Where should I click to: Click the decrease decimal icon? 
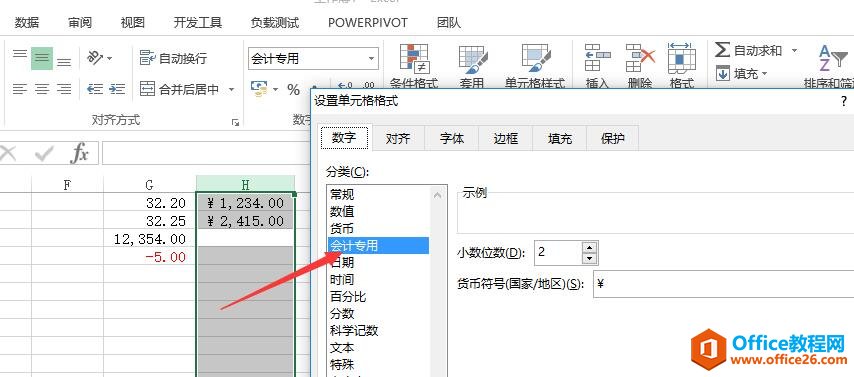369,86
